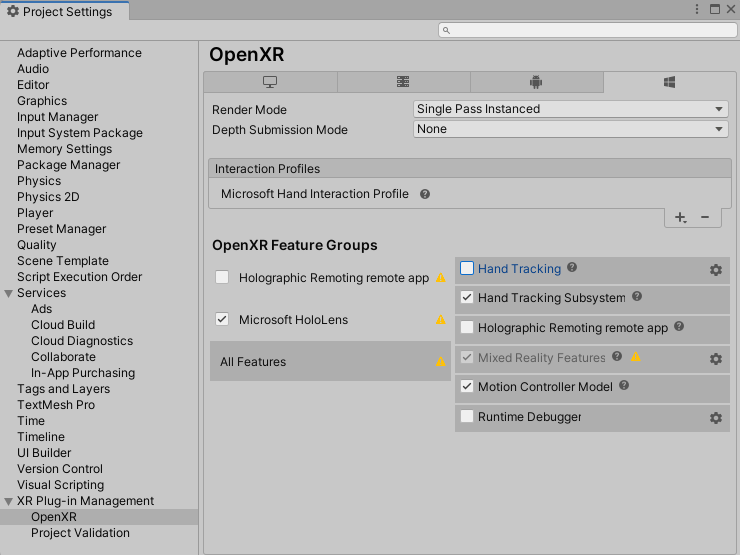Open help for Motion Controller Model

pyautogui.click(x=624, y=386)
